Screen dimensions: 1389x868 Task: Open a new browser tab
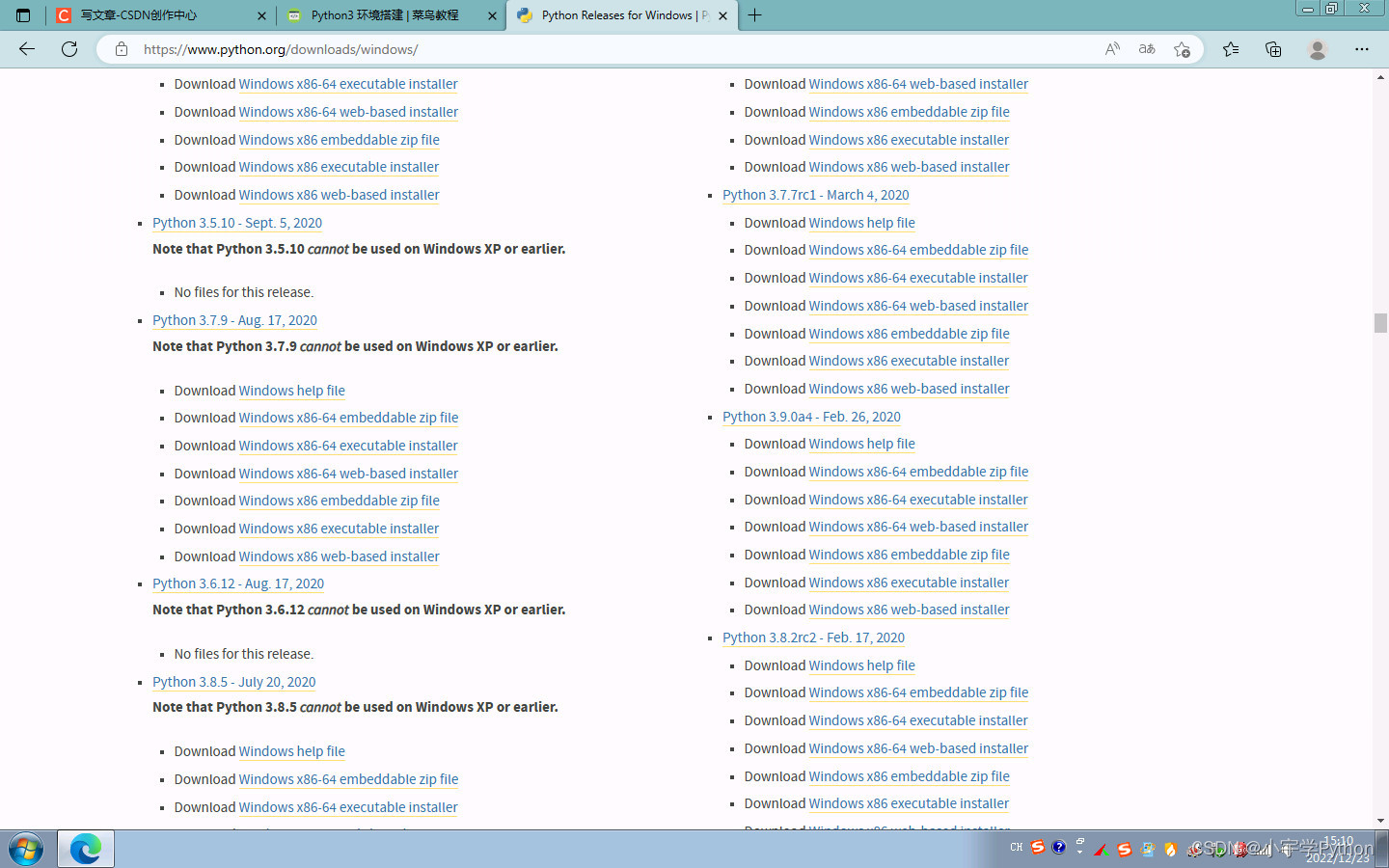pos(754,15)
